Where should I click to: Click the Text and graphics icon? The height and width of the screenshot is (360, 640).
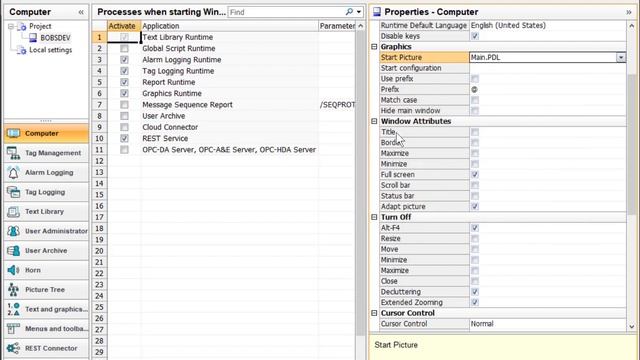[x=13, y=309]
